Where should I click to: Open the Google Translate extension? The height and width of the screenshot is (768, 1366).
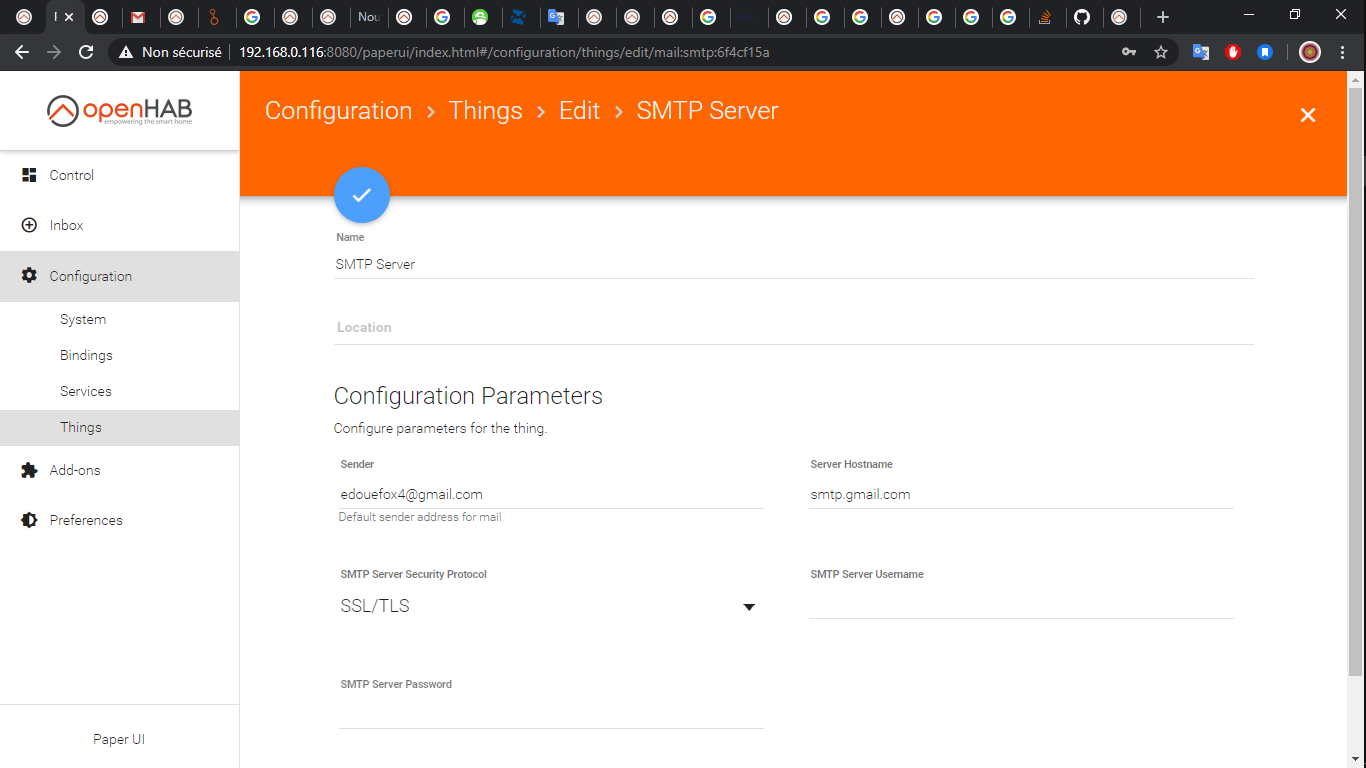coord(1201,52)
